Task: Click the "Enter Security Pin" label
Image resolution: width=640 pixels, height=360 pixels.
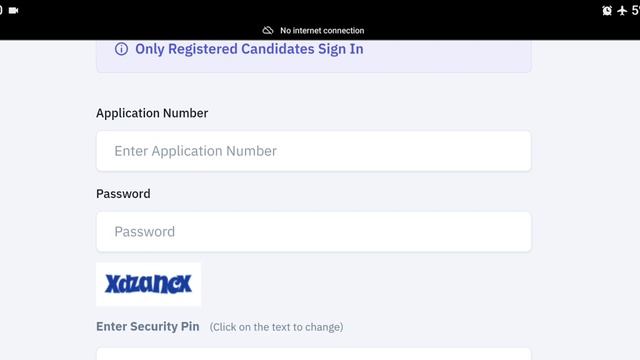Action: tap(148, 327)
